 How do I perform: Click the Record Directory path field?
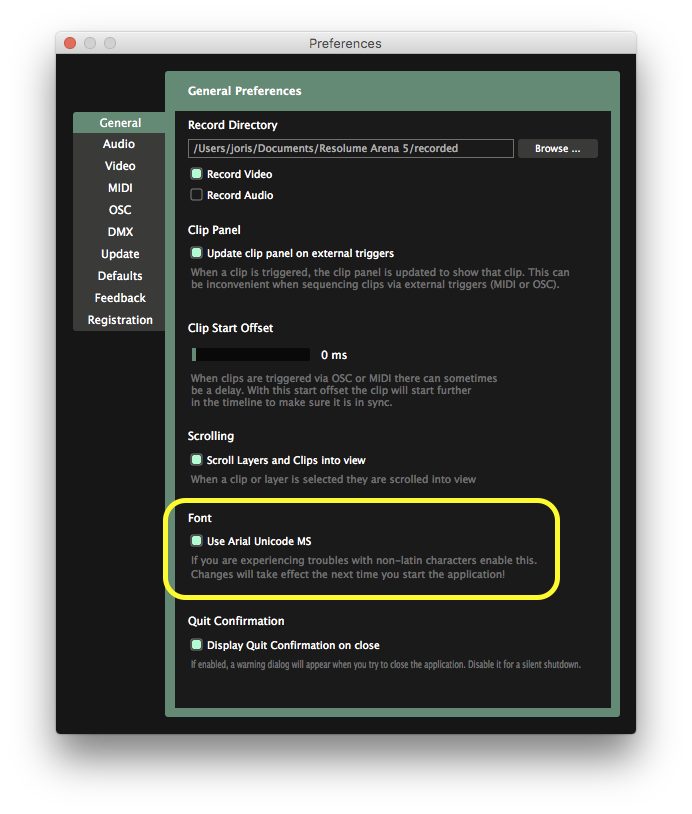tap(350, 149)
